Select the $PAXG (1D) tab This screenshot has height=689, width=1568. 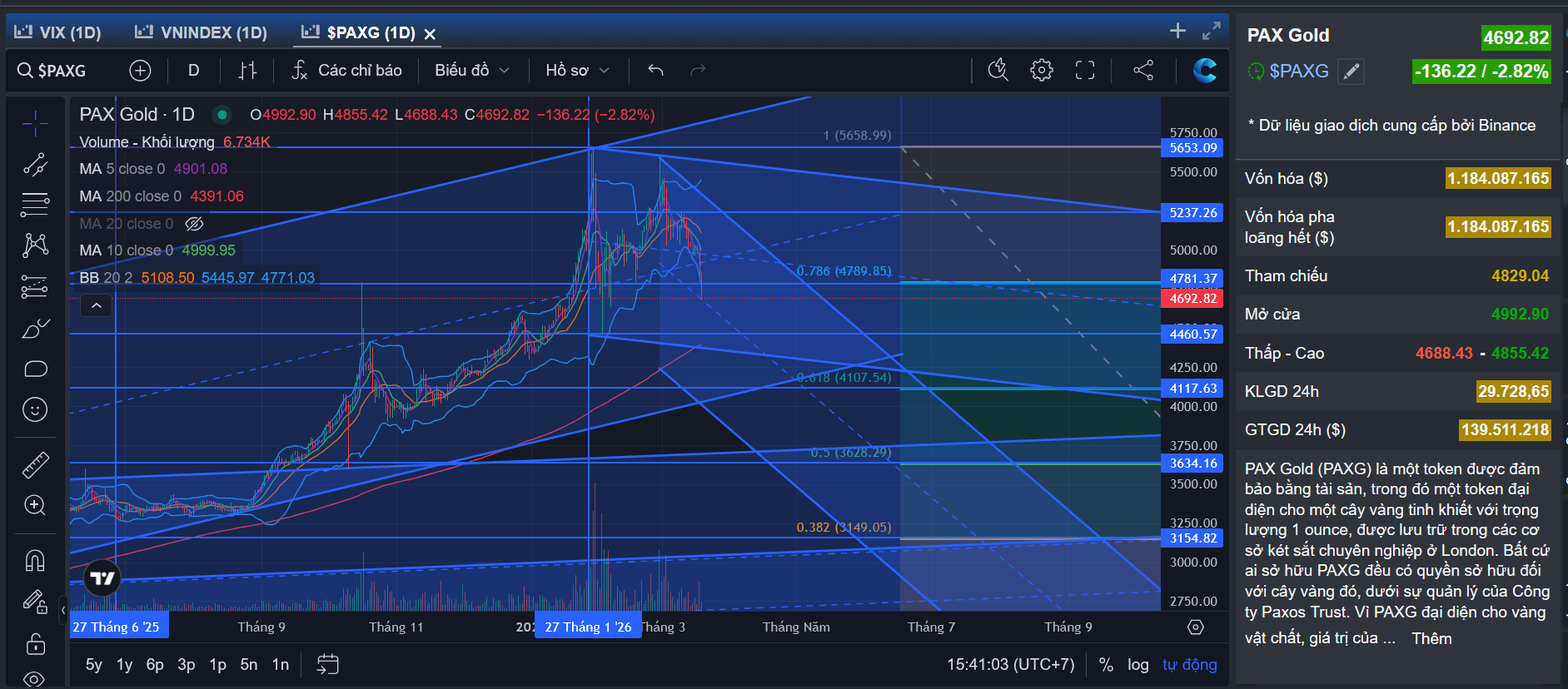(359, 32)
